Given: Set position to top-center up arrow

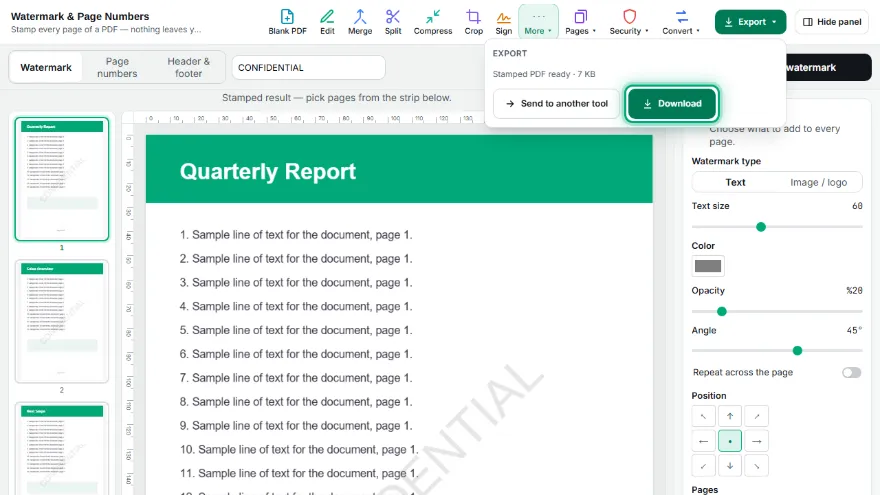Looking at the screenshot, I should (x=730, y=416).
